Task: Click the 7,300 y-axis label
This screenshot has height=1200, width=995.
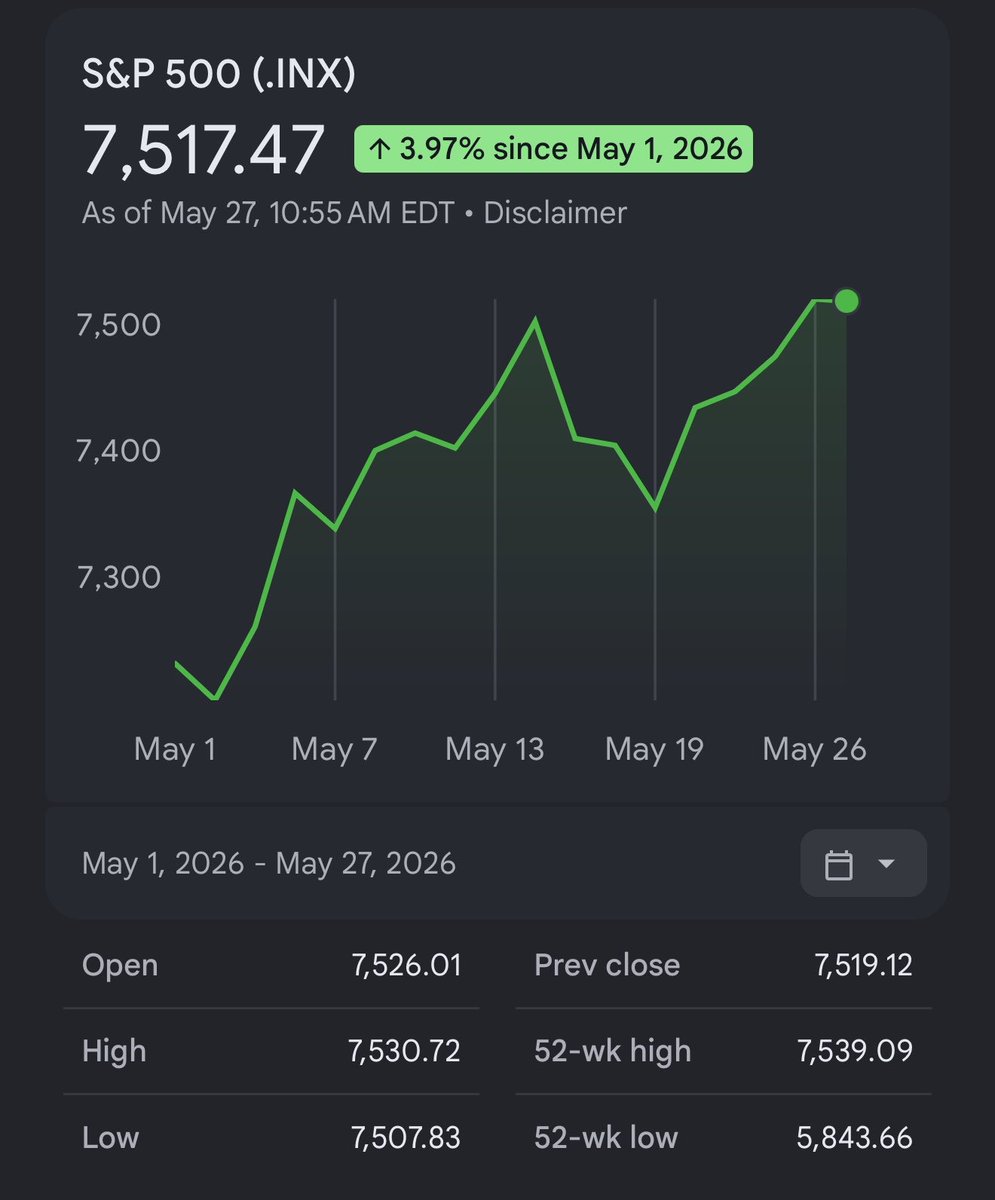Action: pyautogui.click(x=118, y=578)
